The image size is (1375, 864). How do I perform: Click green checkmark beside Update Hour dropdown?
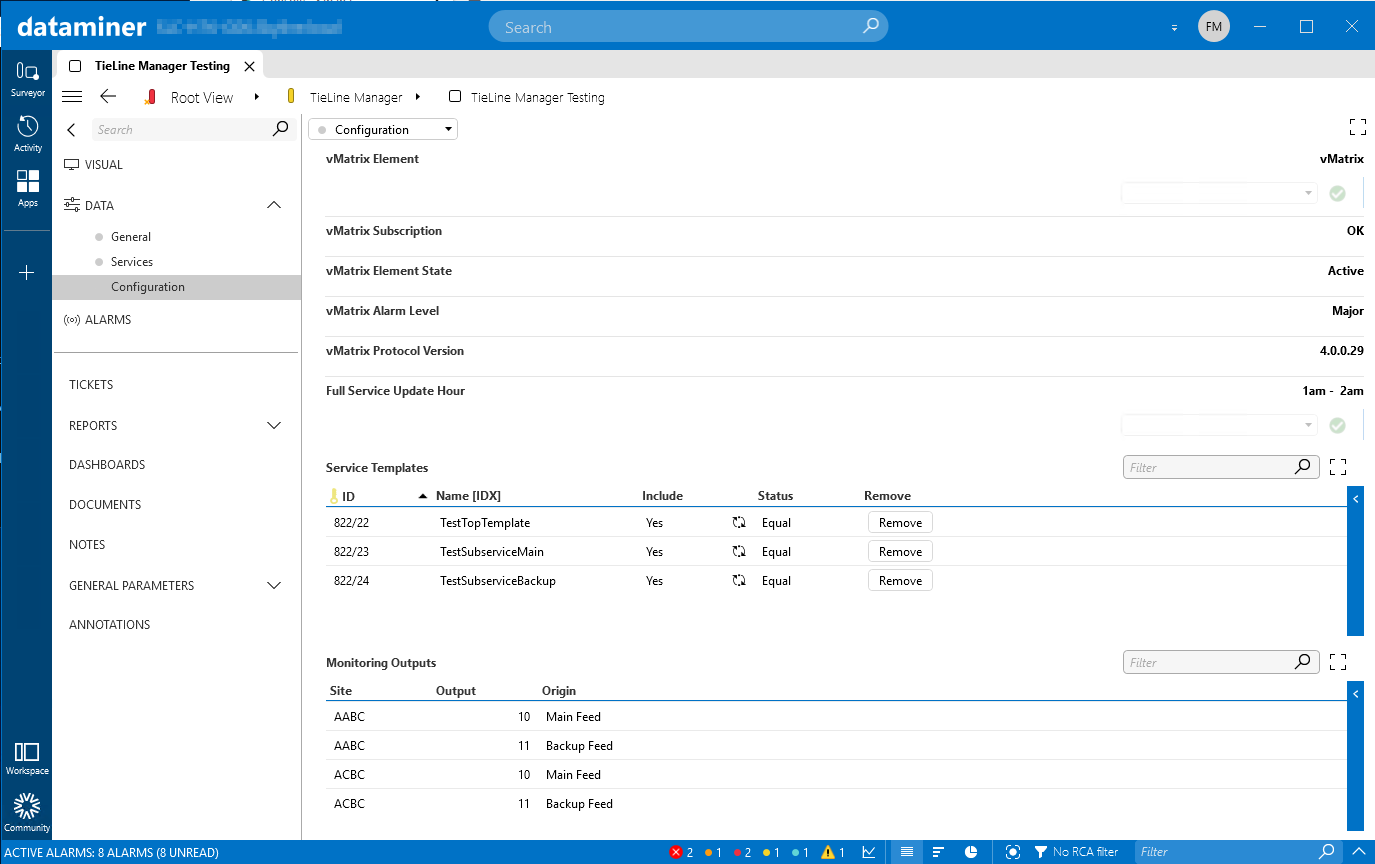(x=1337, y=425)
